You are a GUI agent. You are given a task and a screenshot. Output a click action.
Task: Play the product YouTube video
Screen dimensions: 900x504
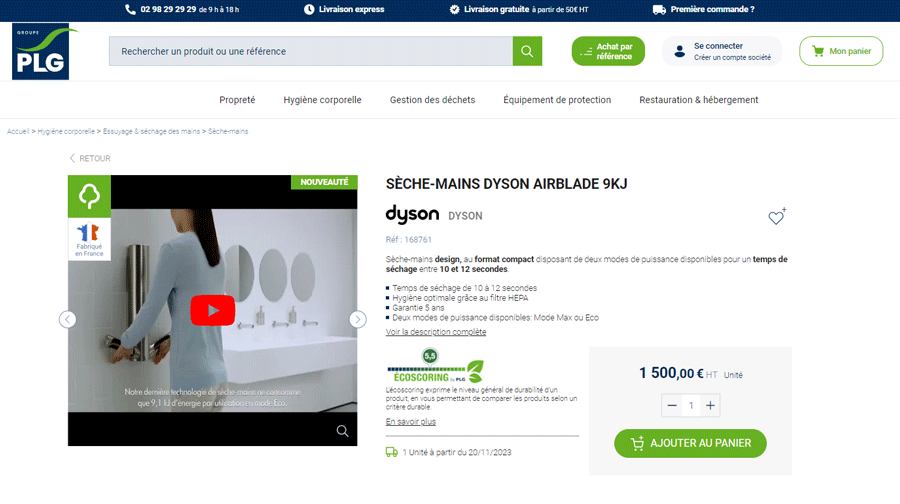coord(213,311)
